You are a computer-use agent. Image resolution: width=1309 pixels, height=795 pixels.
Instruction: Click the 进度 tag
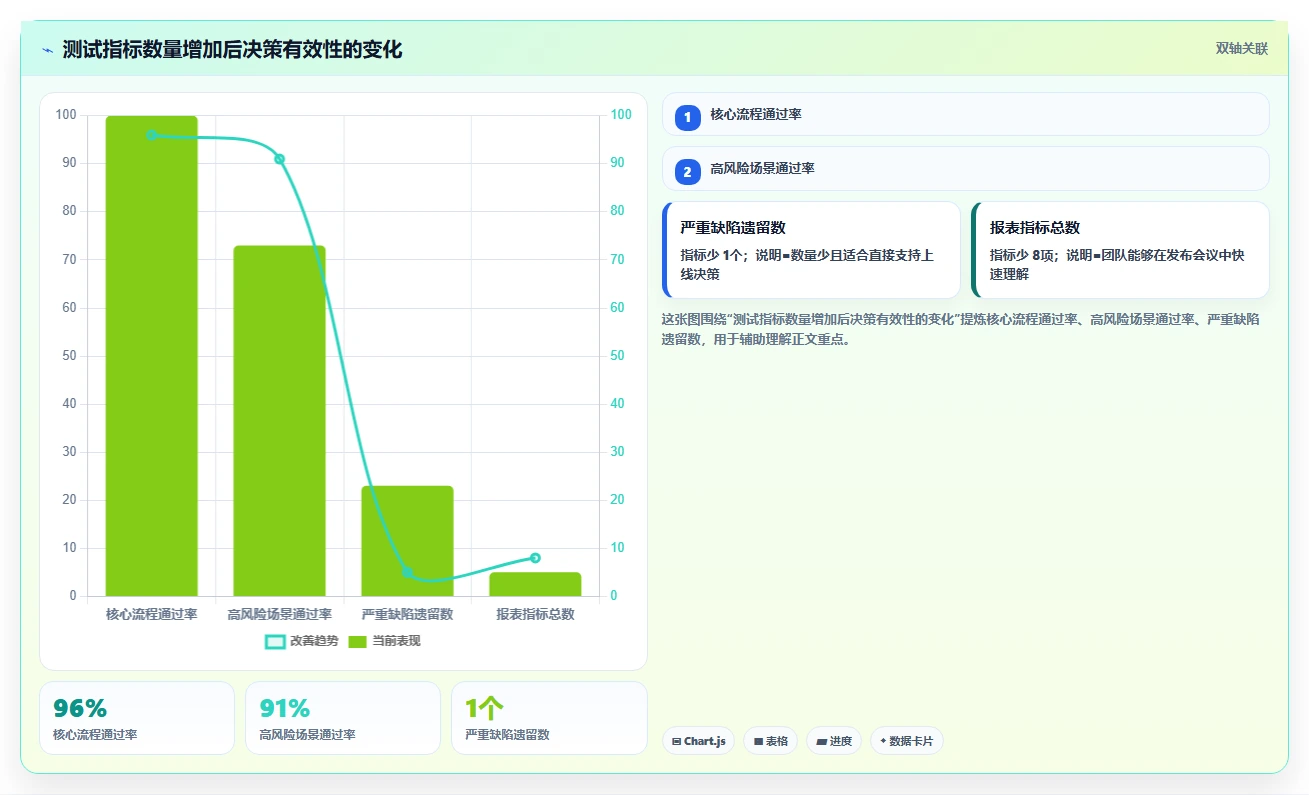point(834,741)
